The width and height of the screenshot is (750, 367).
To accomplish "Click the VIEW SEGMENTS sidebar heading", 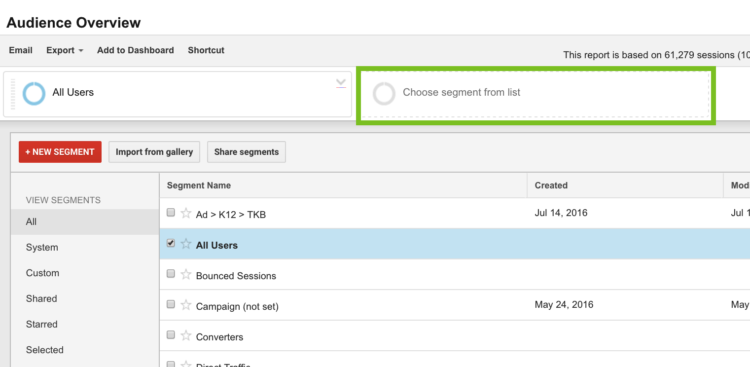I will [63, 200].
